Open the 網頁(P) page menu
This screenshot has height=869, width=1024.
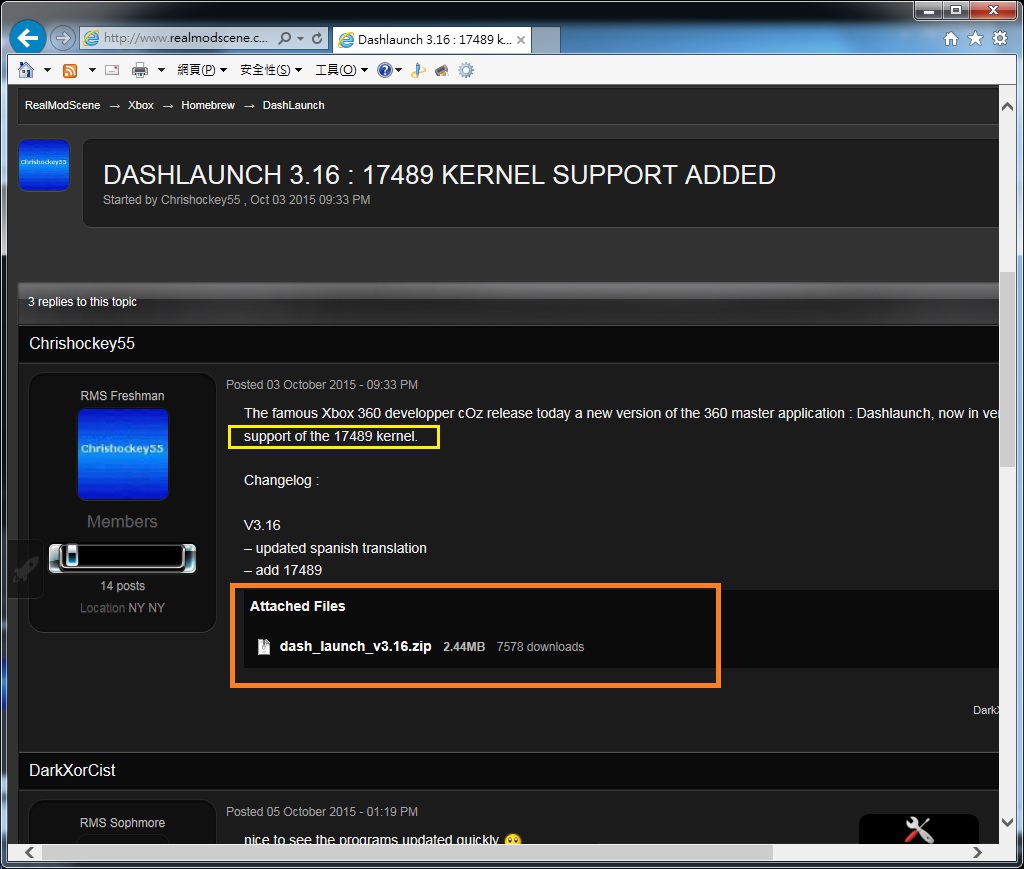click(x=202, y=70)
